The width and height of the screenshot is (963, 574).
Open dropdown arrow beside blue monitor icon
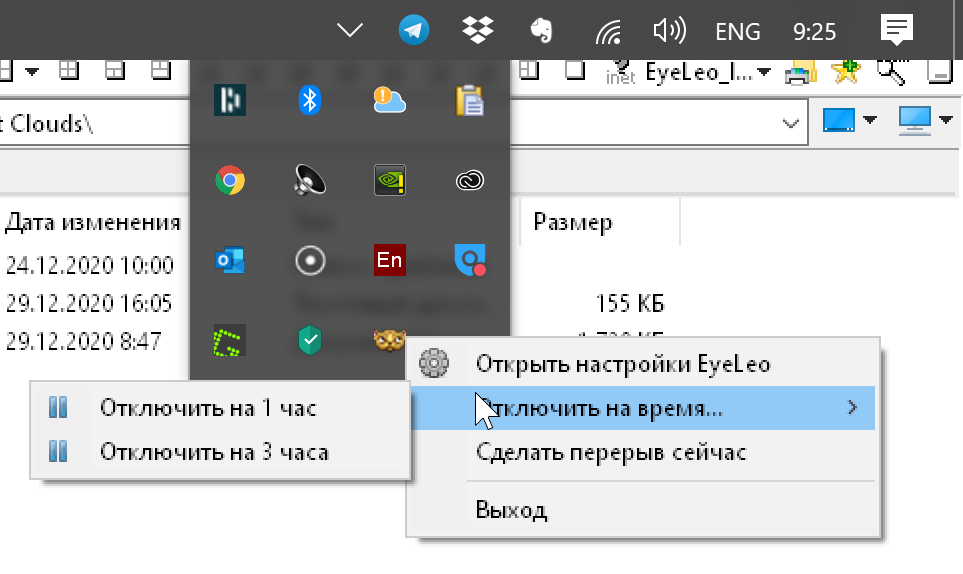click(870, 120)
